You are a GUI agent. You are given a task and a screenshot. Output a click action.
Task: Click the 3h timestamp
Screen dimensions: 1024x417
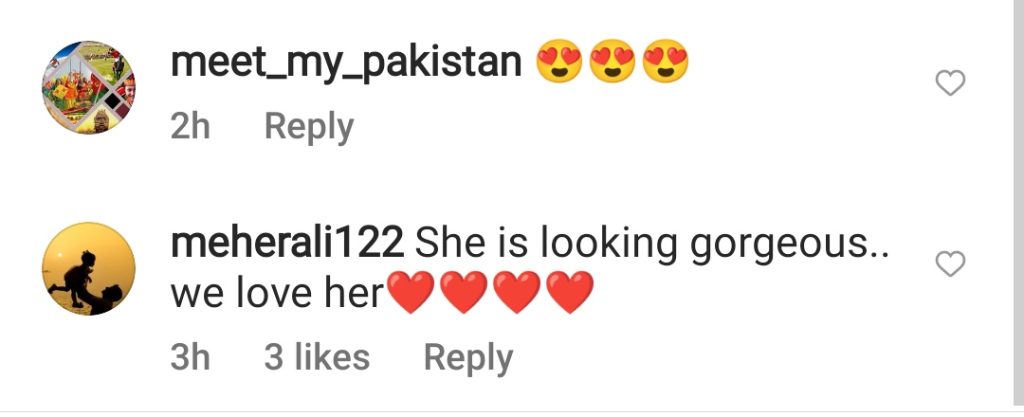tap(190, 358)
